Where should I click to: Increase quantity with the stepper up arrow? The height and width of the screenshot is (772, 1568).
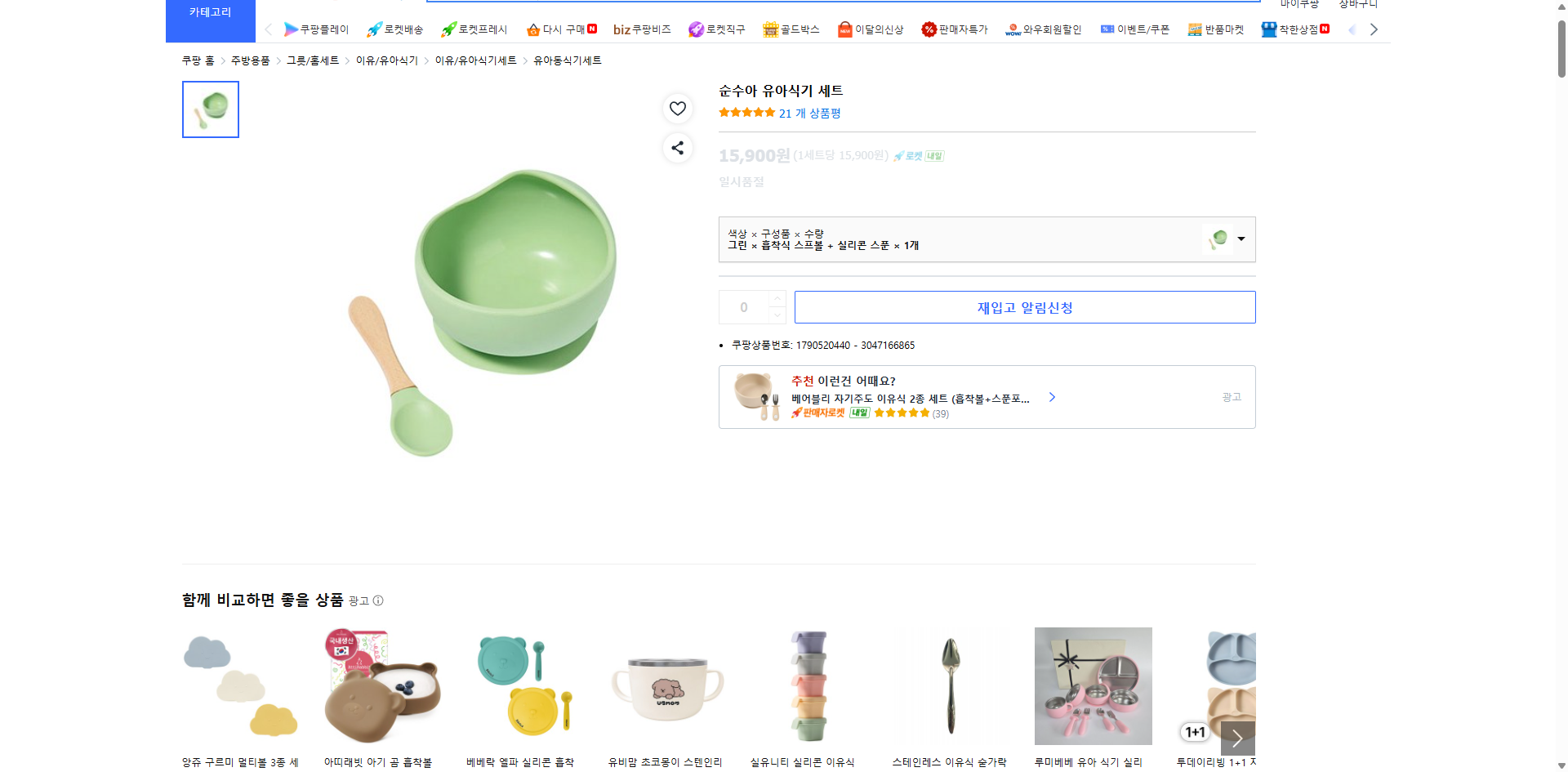coord(776,298)
